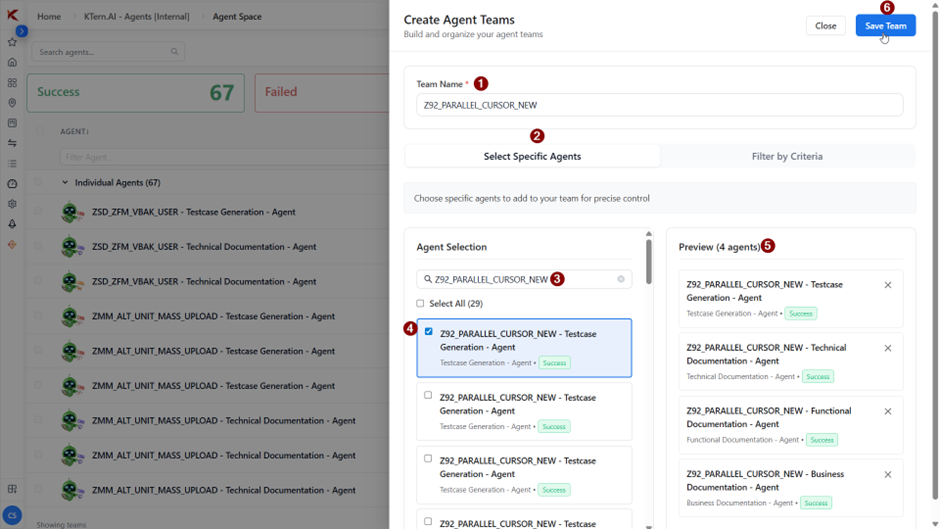Toggle the Select All (29) checkbox
The width and height of the screenshot is (940, 529).
(x=420, y=303)
